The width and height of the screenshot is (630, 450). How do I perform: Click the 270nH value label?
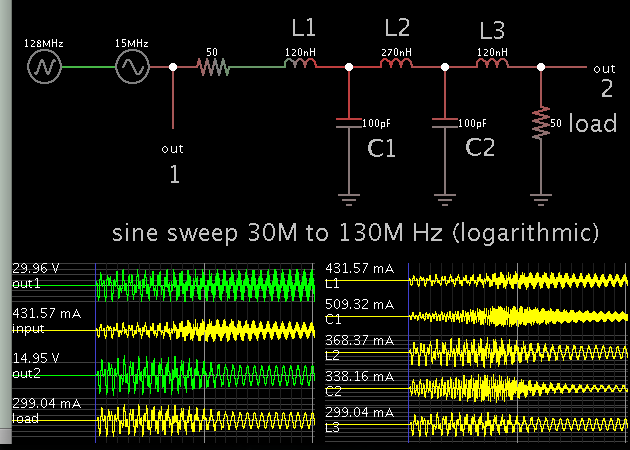[x=396, y=52]
